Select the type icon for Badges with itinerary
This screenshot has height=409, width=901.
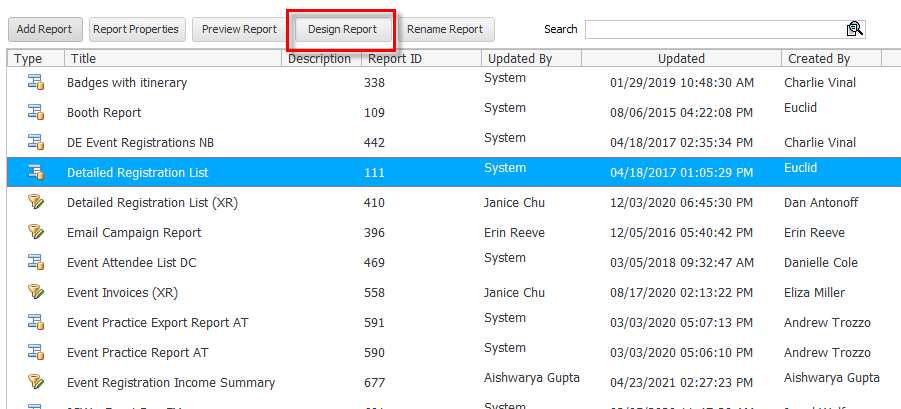pyautogui.click(x=36, y=82)
